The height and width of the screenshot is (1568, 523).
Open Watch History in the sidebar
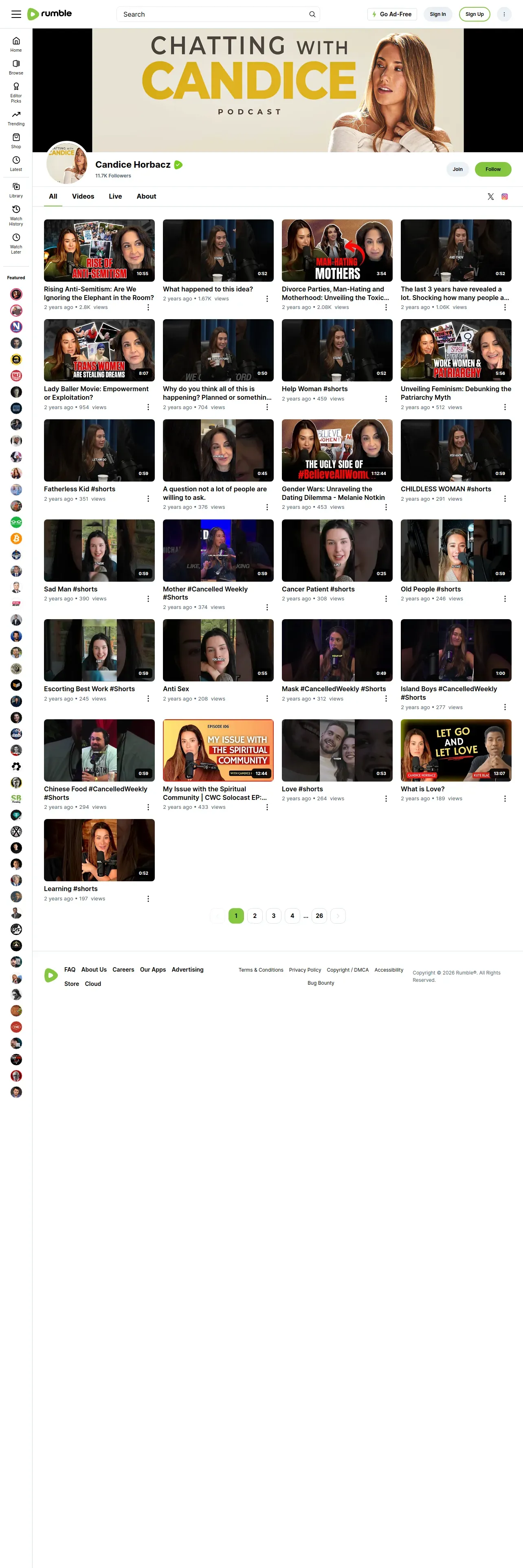pyautogui.click(x=16, y=215)
